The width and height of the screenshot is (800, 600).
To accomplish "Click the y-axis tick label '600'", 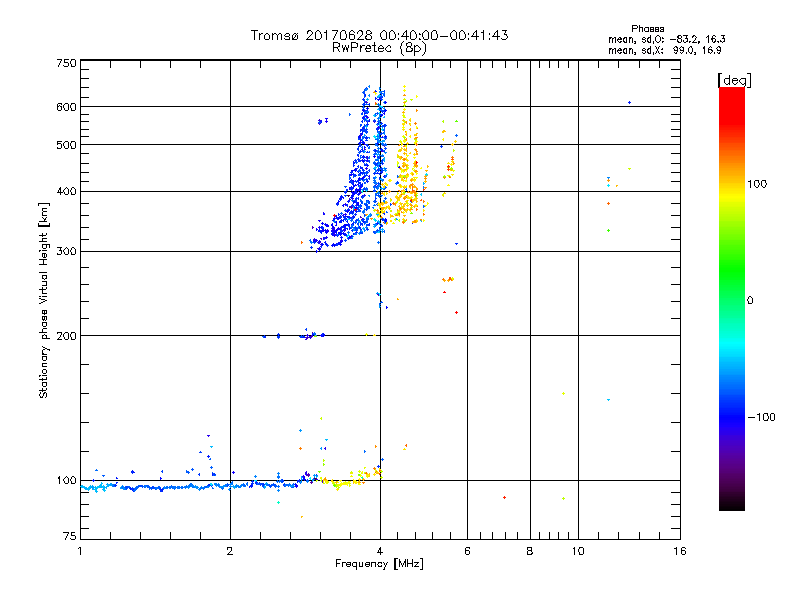I will click(x=66, y=107).
